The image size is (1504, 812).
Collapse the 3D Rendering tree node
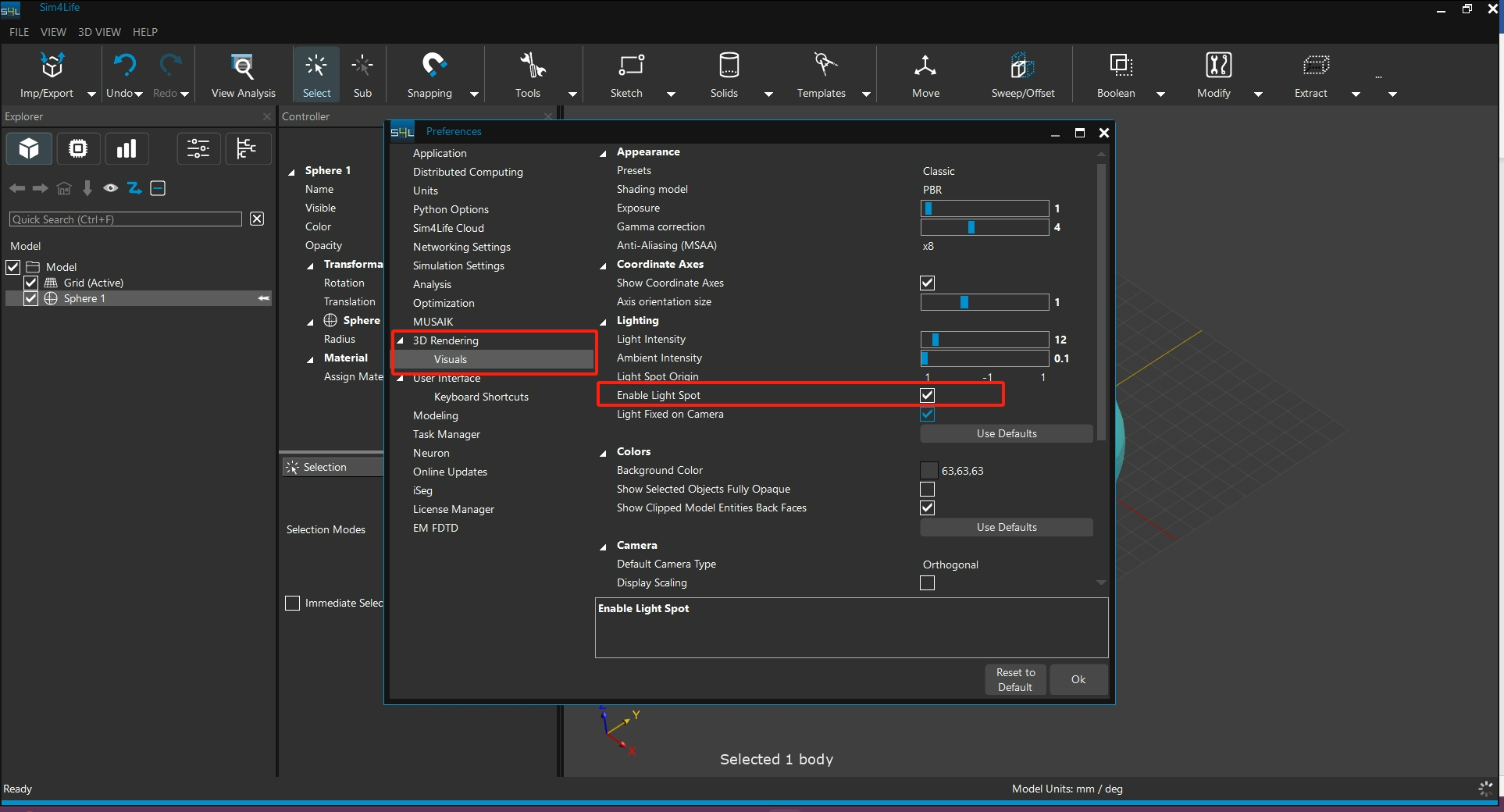(x=400, y=341)
